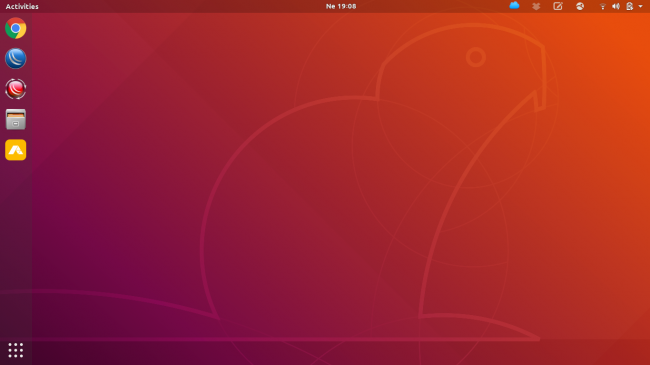
Task: Click the round globe tray indicator
Action: [x=580, y=6]
